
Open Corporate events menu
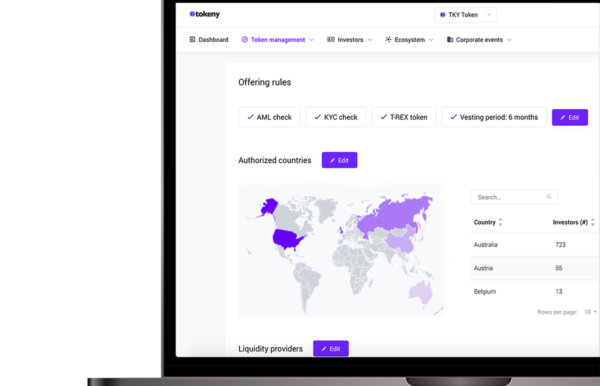[x=479, y=40]
